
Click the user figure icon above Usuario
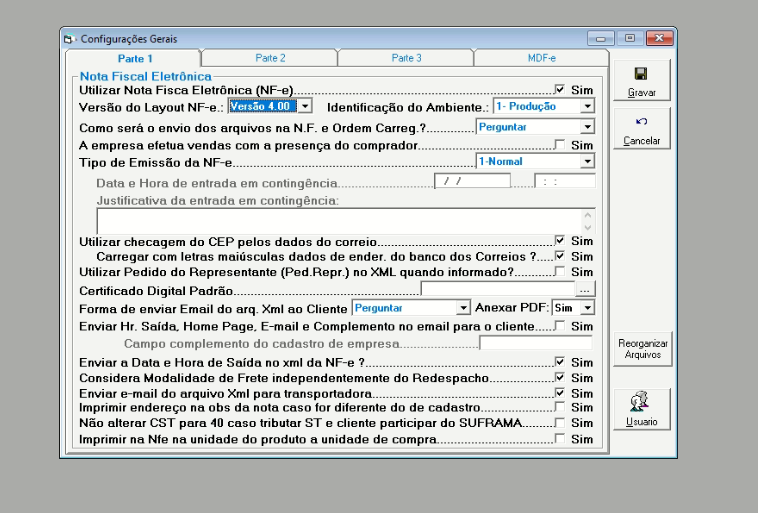(640, 401)
